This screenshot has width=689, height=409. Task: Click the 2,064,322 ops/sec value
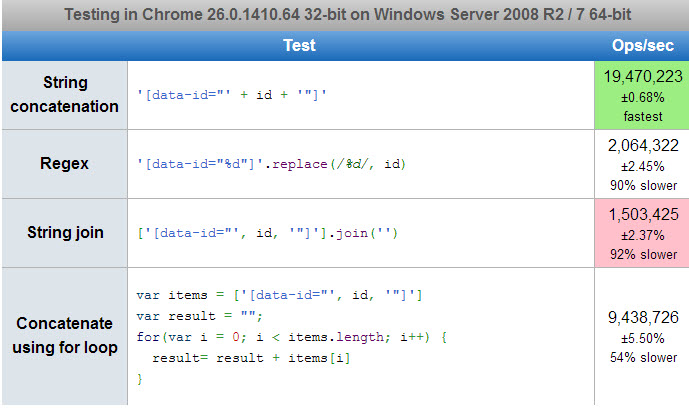pyautogui.click(x=642, y=145)
